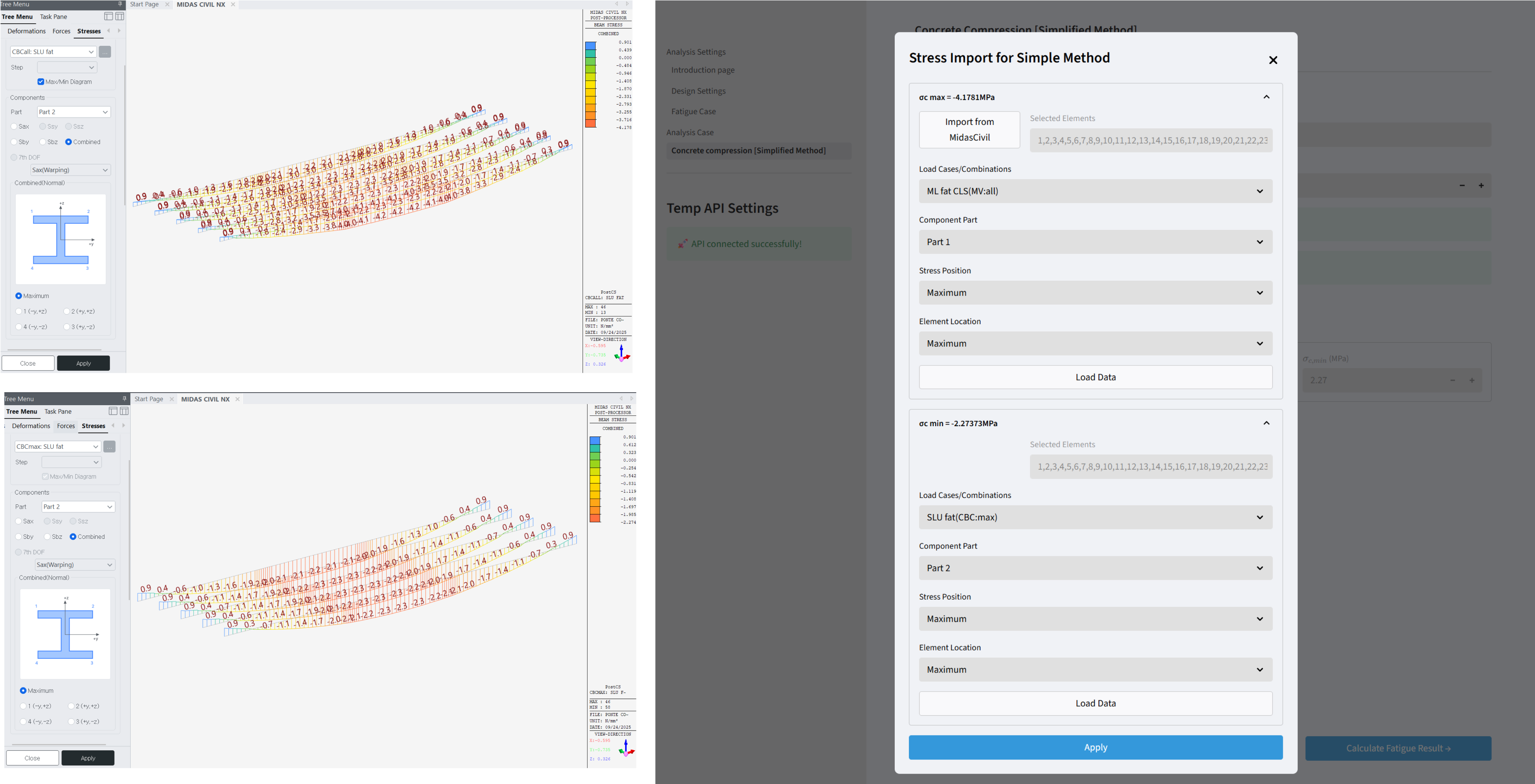Click the two-pane layout icon beside Task Pane
The height and width of the screenshot is (784, 1535).
point(108,16)
